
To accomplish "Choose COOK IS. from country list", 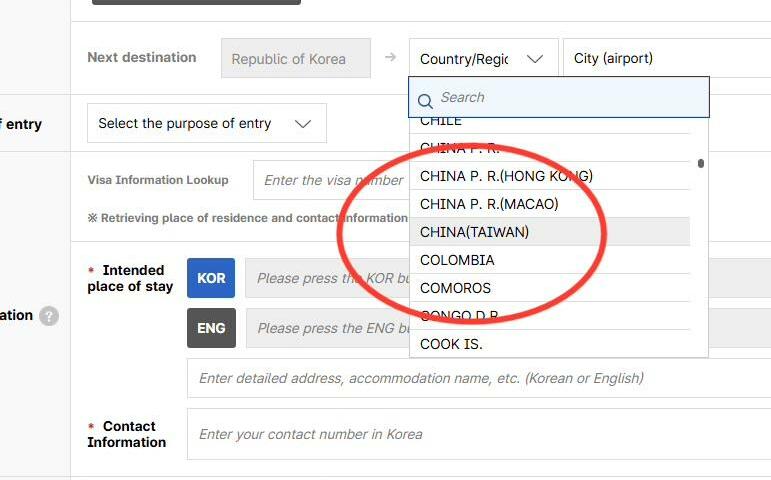I will (451, 344).
